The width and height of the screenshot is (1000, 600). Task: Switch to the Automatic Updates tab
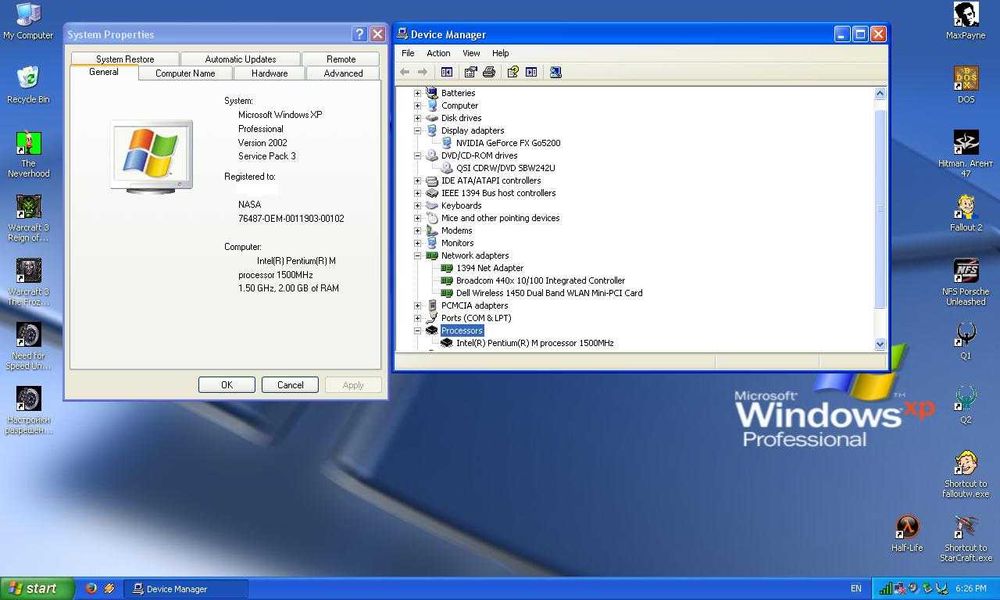pyautogui.click(x=240, y=59)
